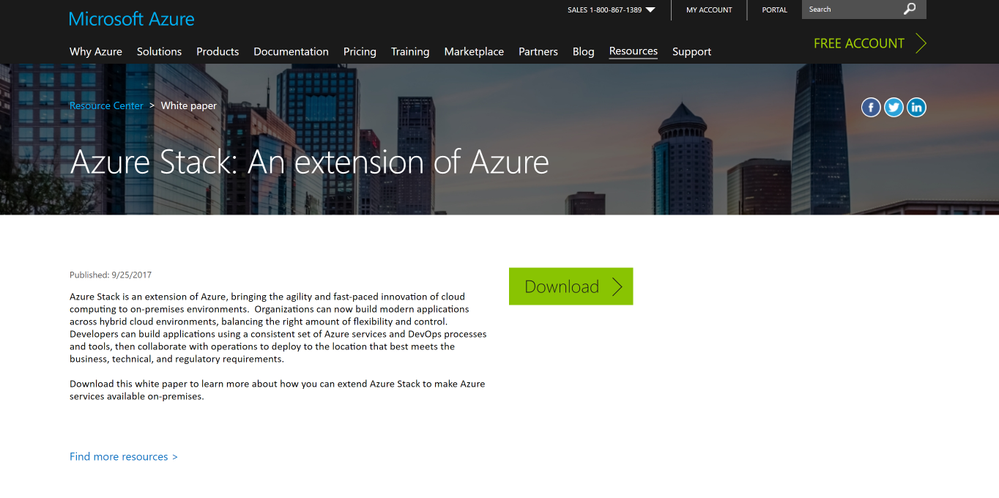Open the Training page

[x=410, y=52]
